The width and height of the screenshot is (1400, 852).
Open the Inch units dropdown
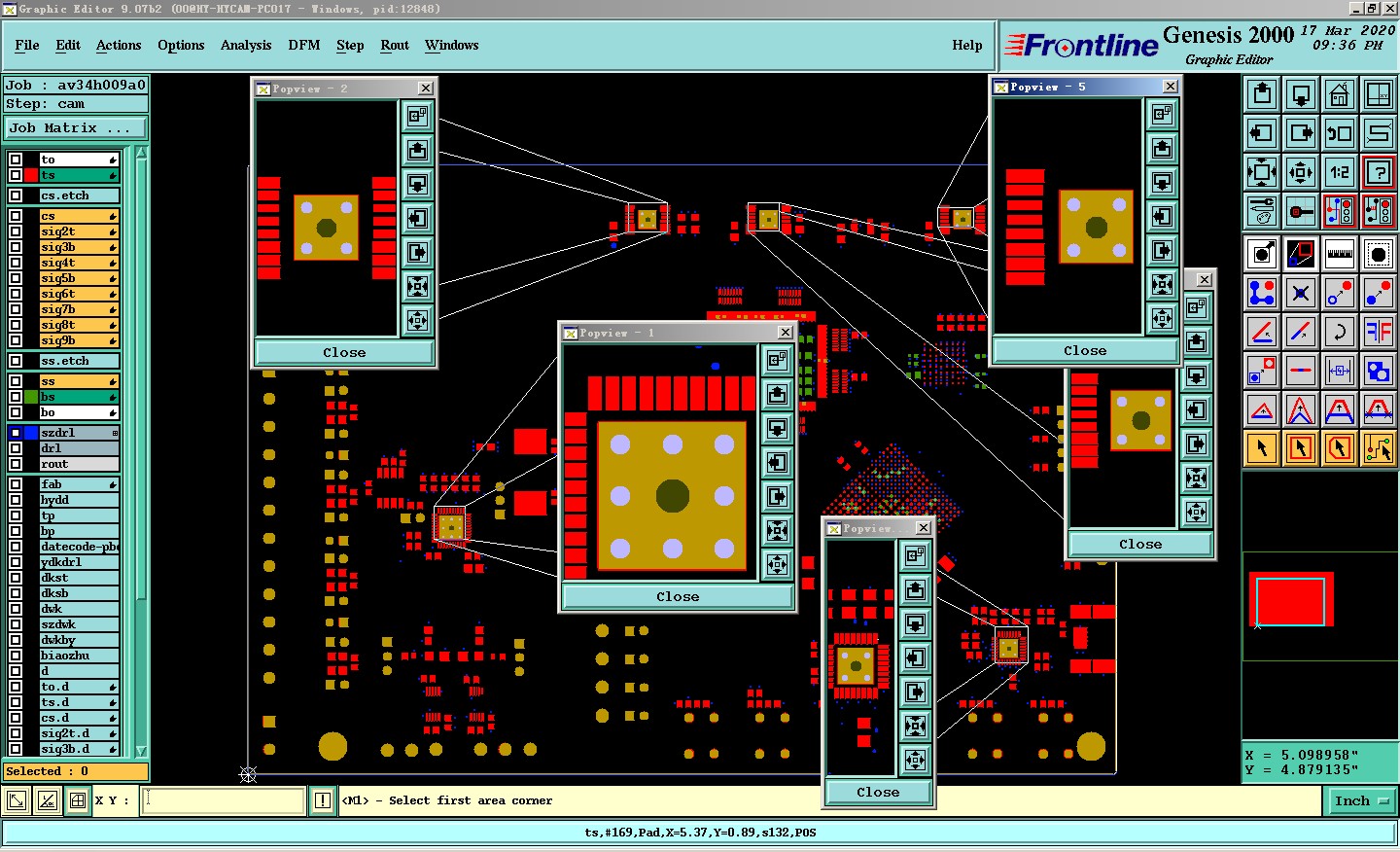point(1360,800)
